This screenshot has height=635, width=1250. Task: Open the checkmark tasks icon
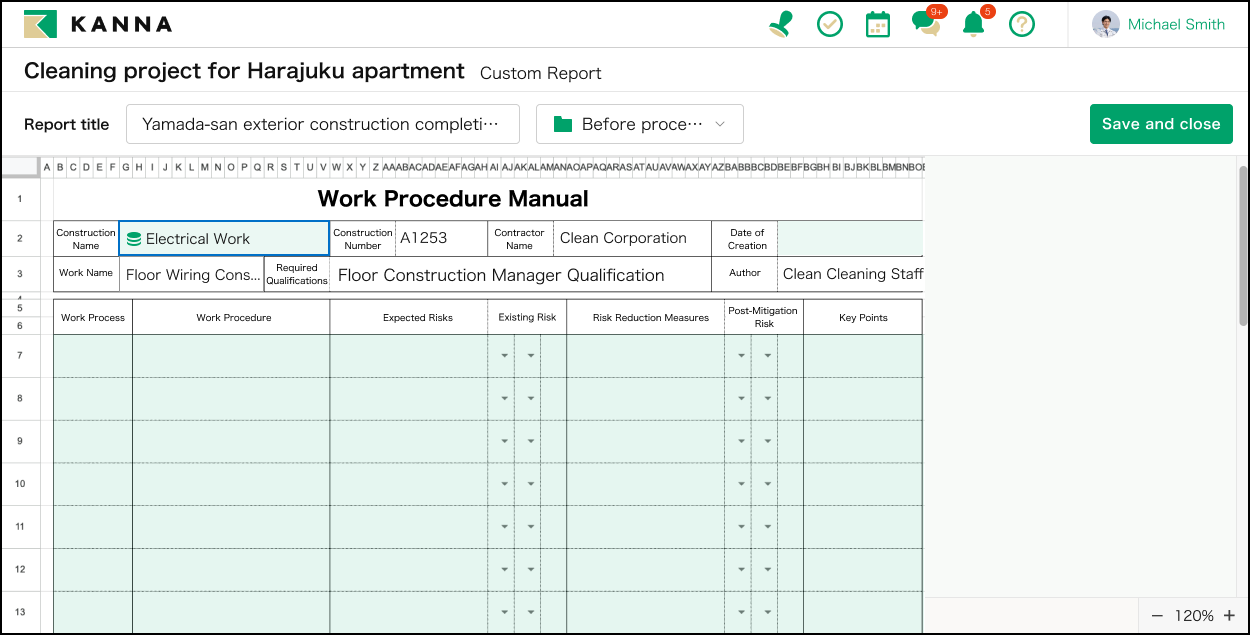(x=830, y=24)
